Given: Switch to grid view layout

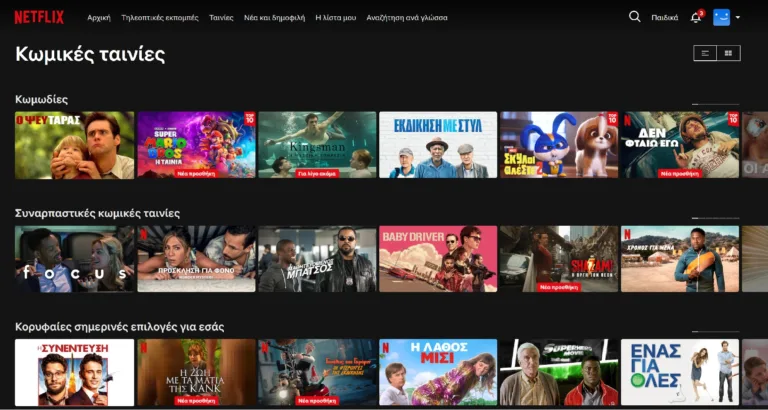Looking at the screenshot, I should click(x=728, y=53).
